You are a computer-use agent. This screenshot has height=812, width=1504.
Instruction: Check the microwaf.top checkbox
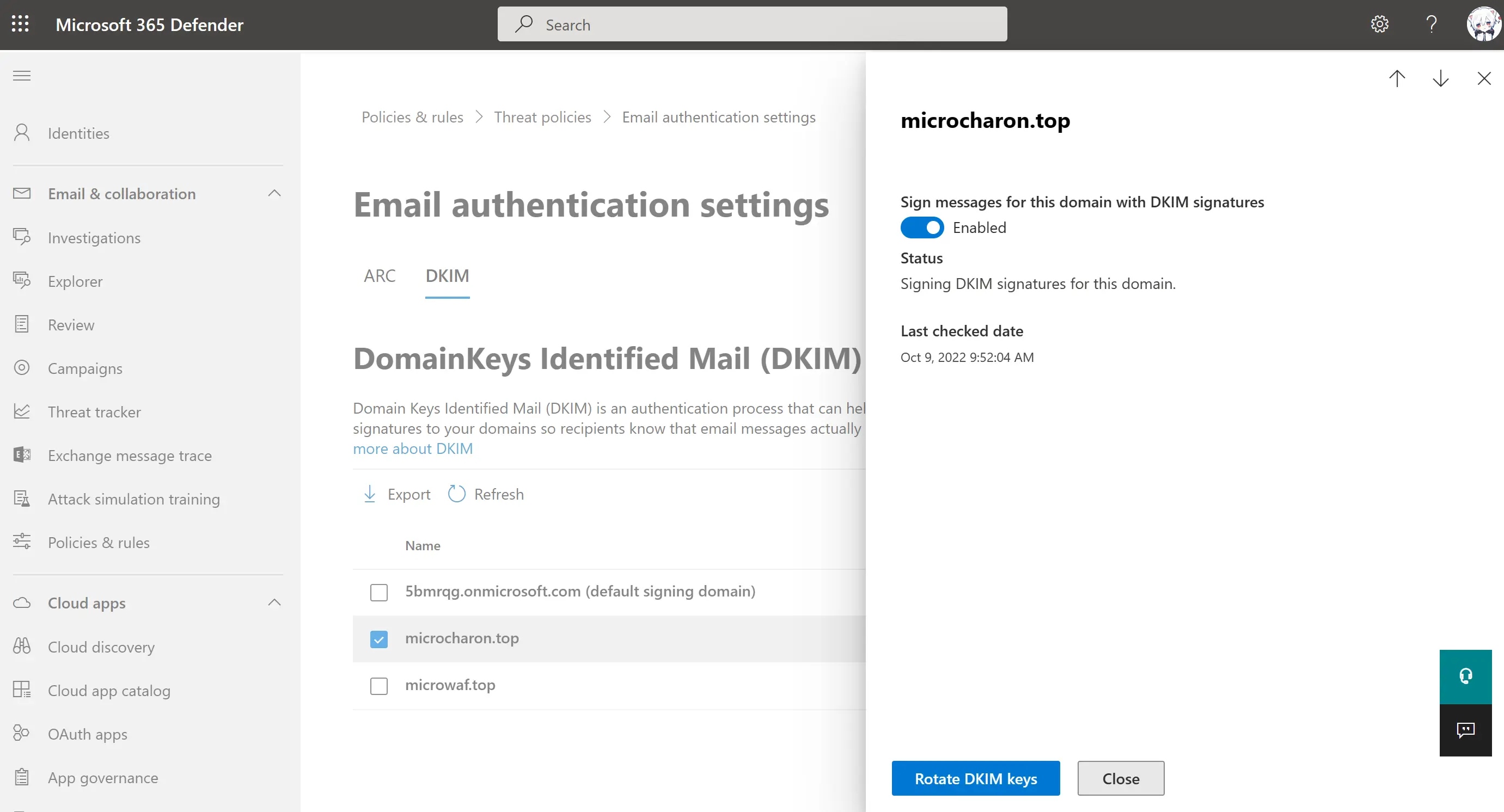(x=379, y=685)
